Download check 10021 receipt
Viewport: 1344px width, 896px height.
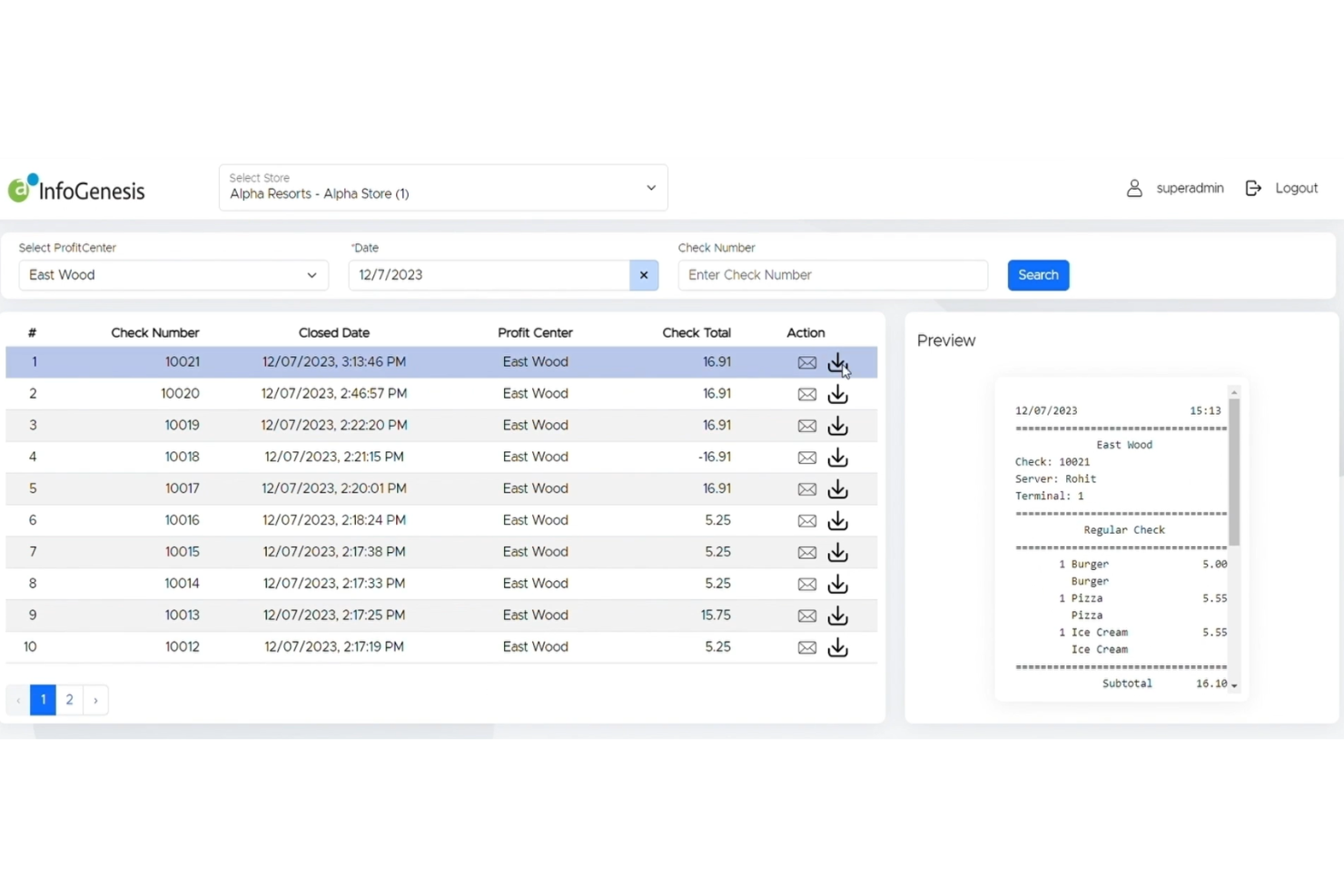[837, 363]
